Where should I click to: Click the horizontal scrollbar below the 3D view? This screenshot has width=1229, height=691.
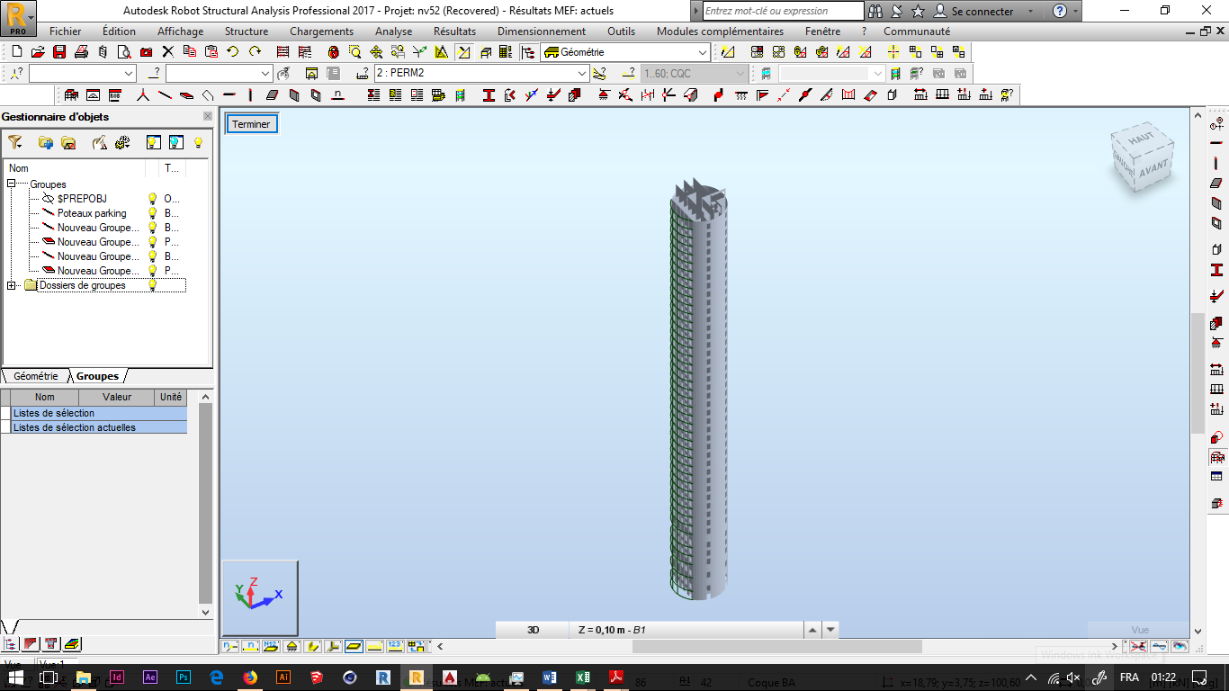[x=776, y=646]
